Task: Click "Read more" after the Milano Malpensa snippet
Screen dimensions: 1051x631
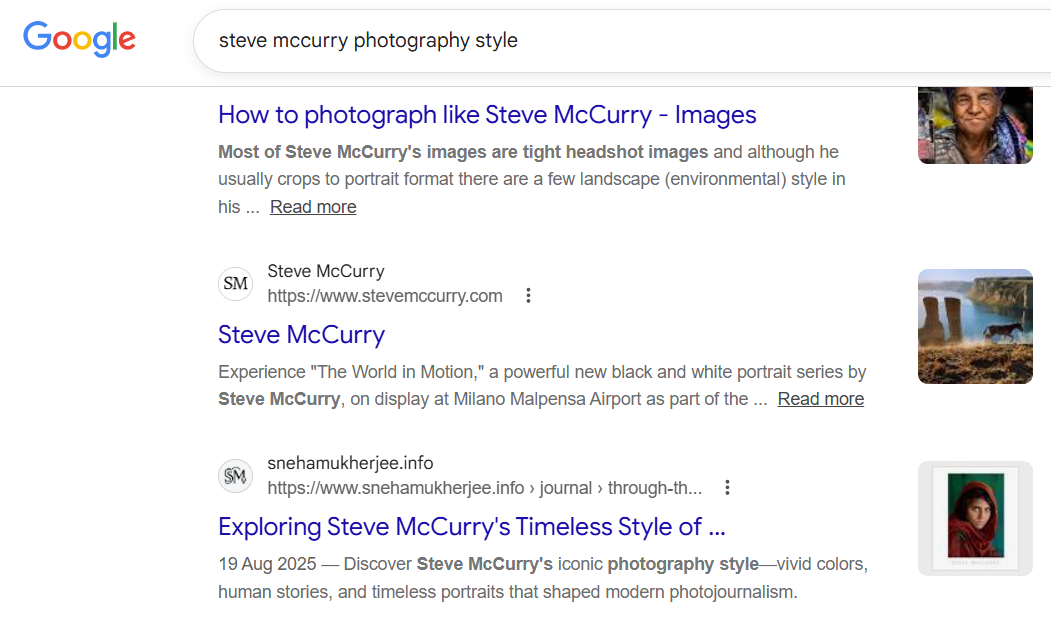Action: pyautogui.click(x=820, y=399)
